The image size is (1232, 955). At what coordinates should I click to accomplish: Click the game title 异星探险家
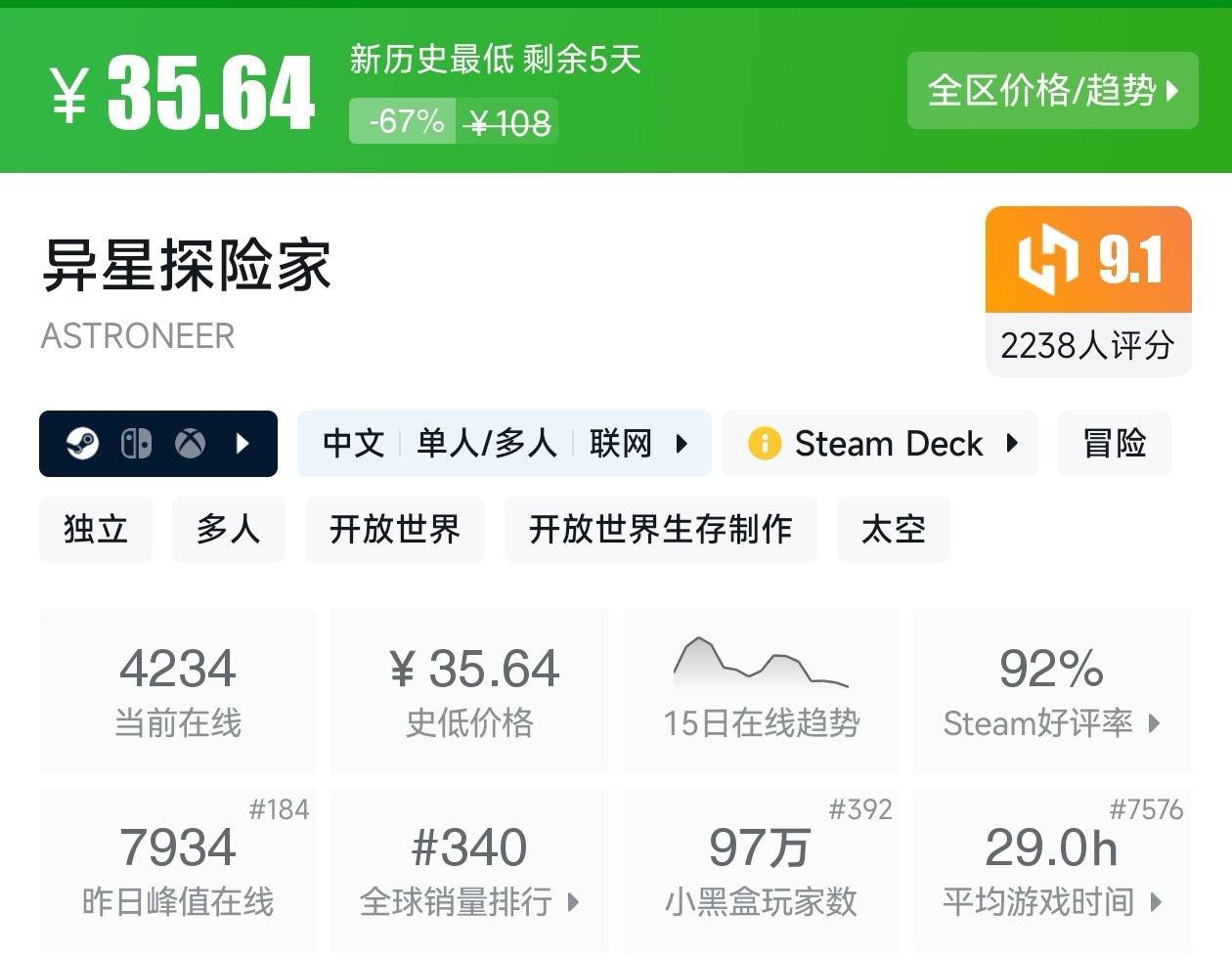[187, 265]
